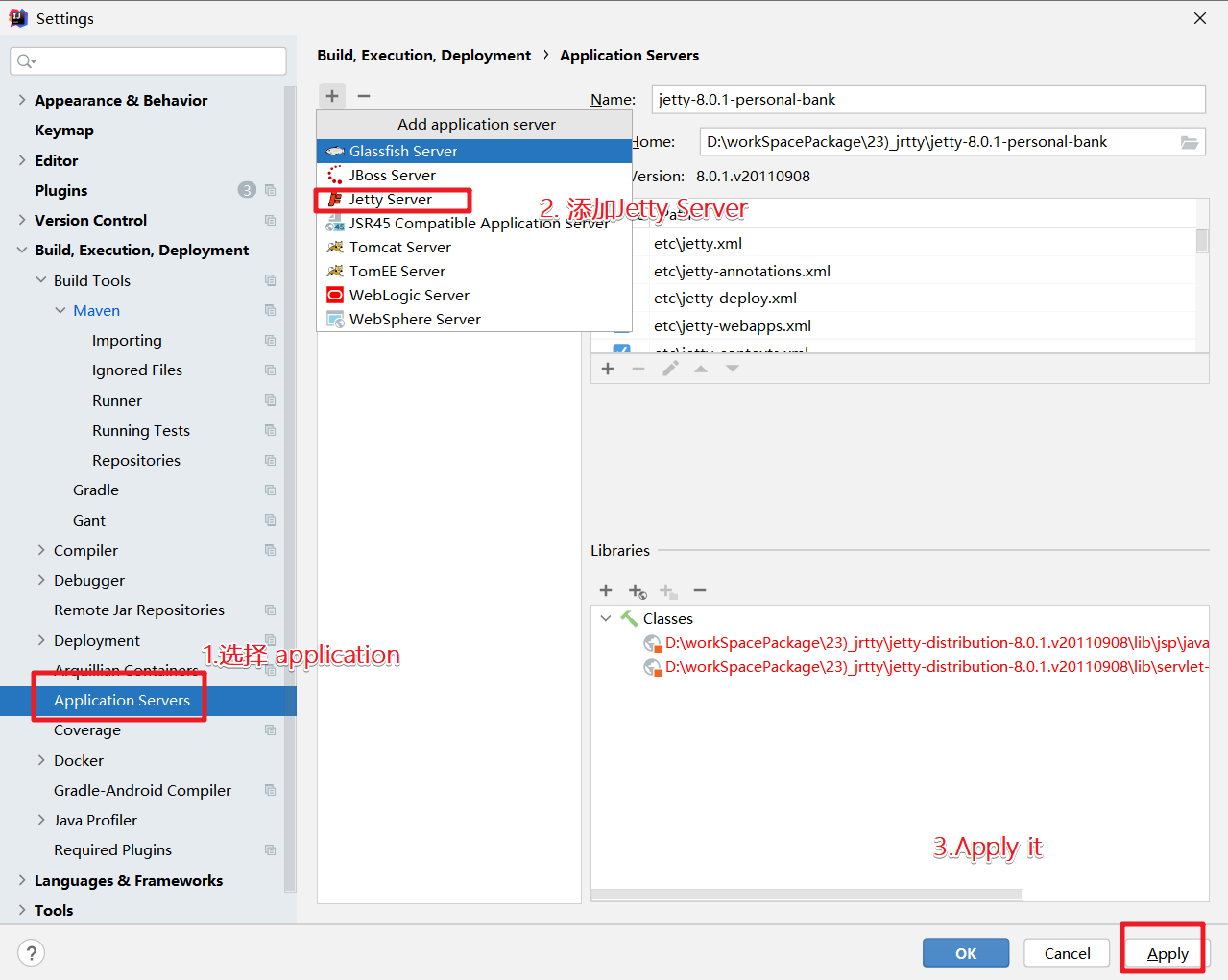The image size is (1228, 980).
Task: Focus the settings search box
Action: 148,61
